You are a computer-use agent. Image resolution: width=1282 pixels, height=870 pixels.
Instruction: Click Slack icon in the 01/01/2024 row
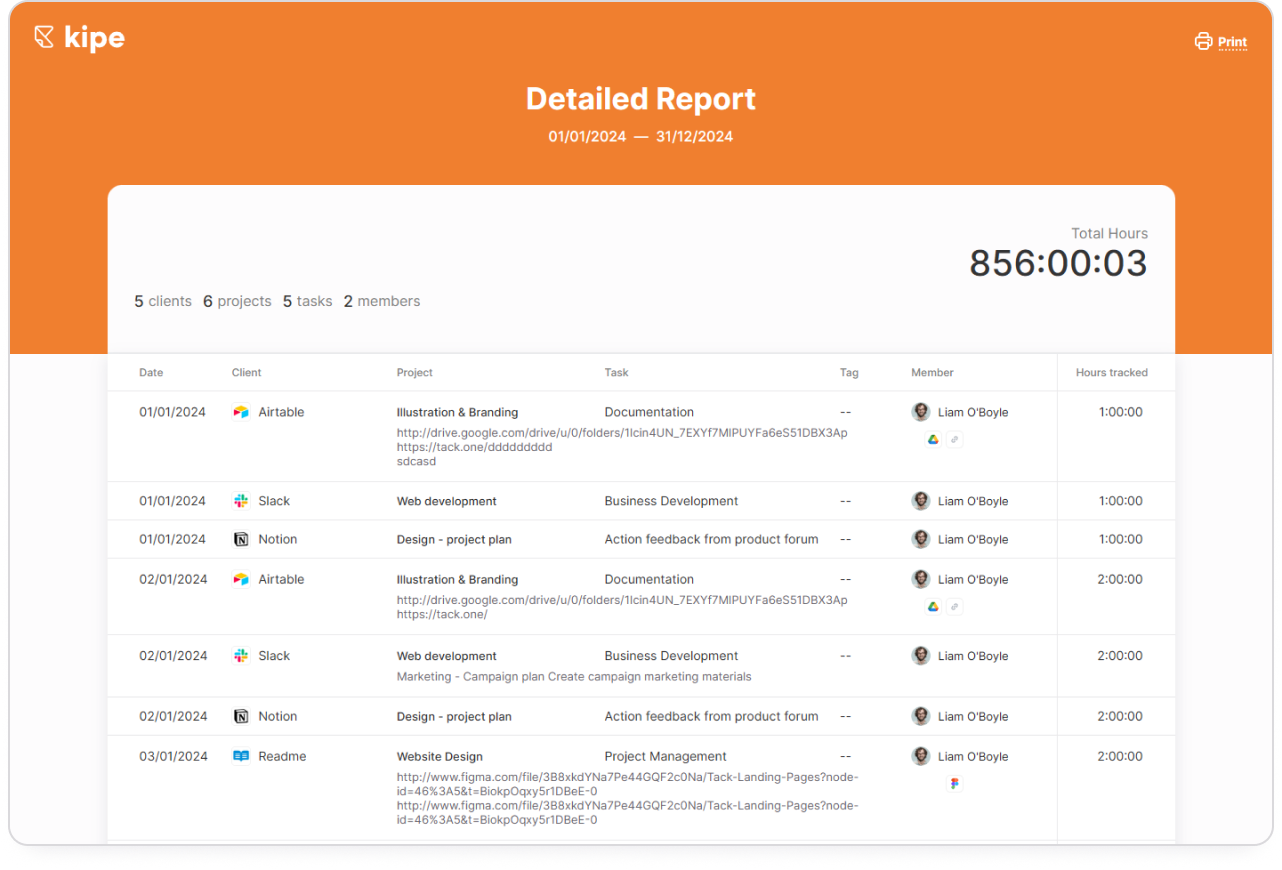(241, 501)
